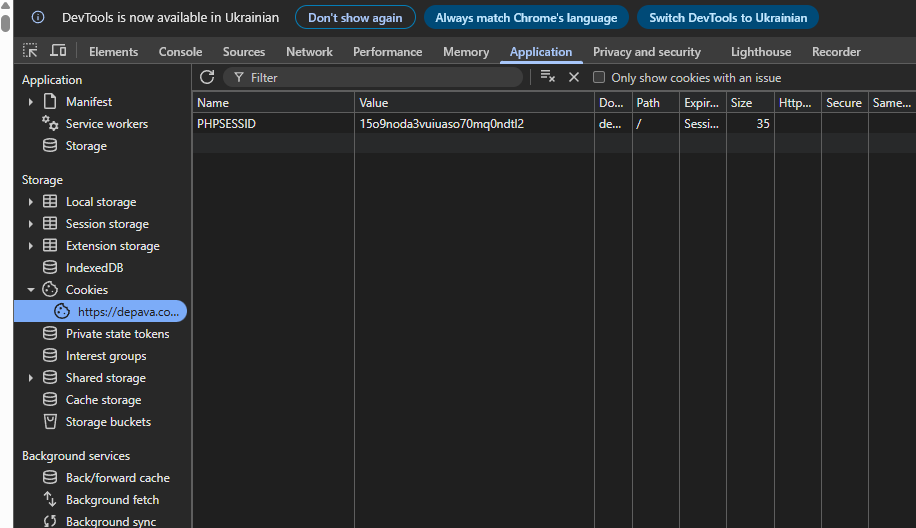
Task: Click the scrollbar thumb in the upper-left corner
Action: click(5, 23)
